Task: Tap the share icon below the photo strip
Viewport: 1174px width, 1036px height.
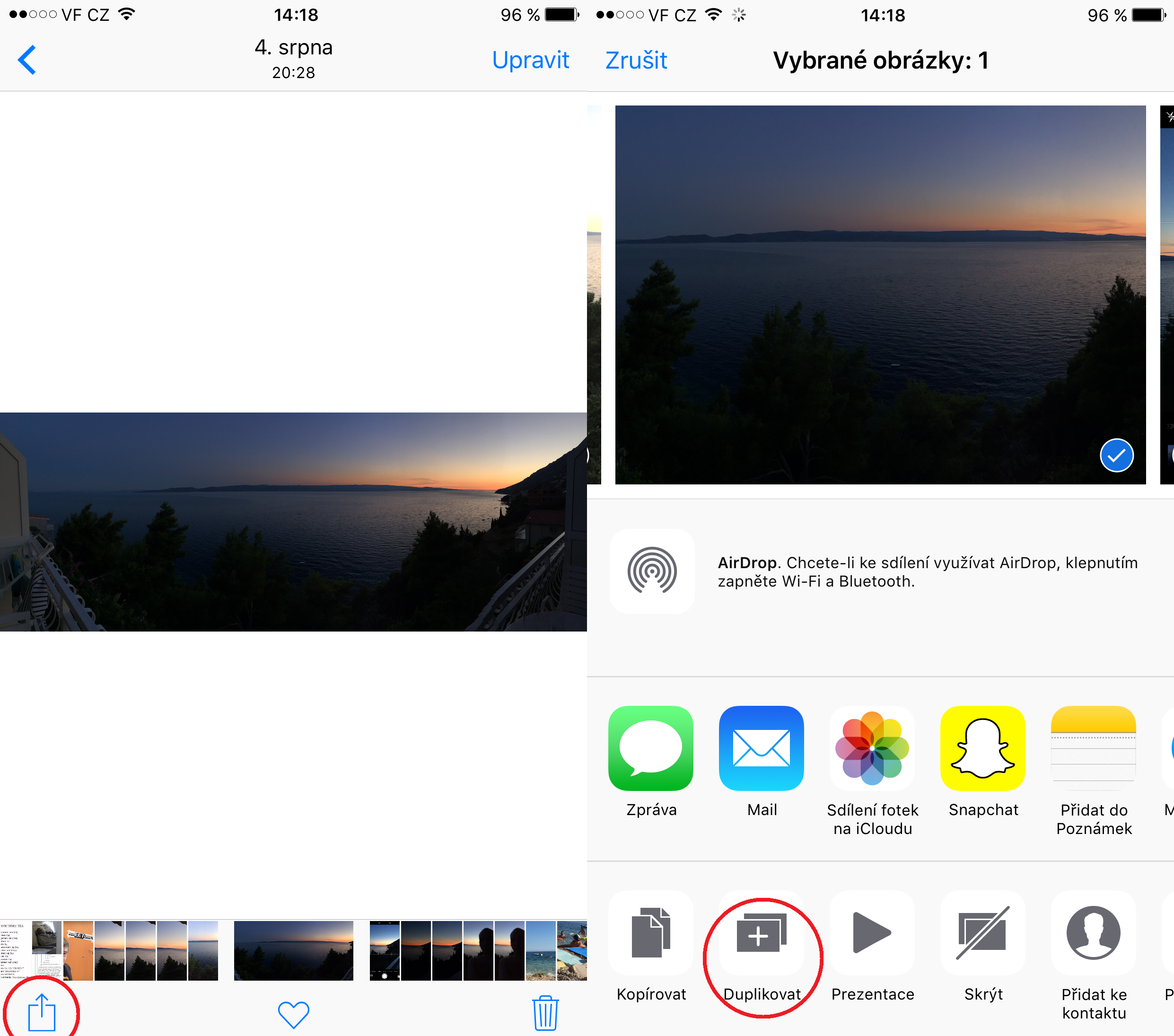Action: click(x=42, y=1012)
